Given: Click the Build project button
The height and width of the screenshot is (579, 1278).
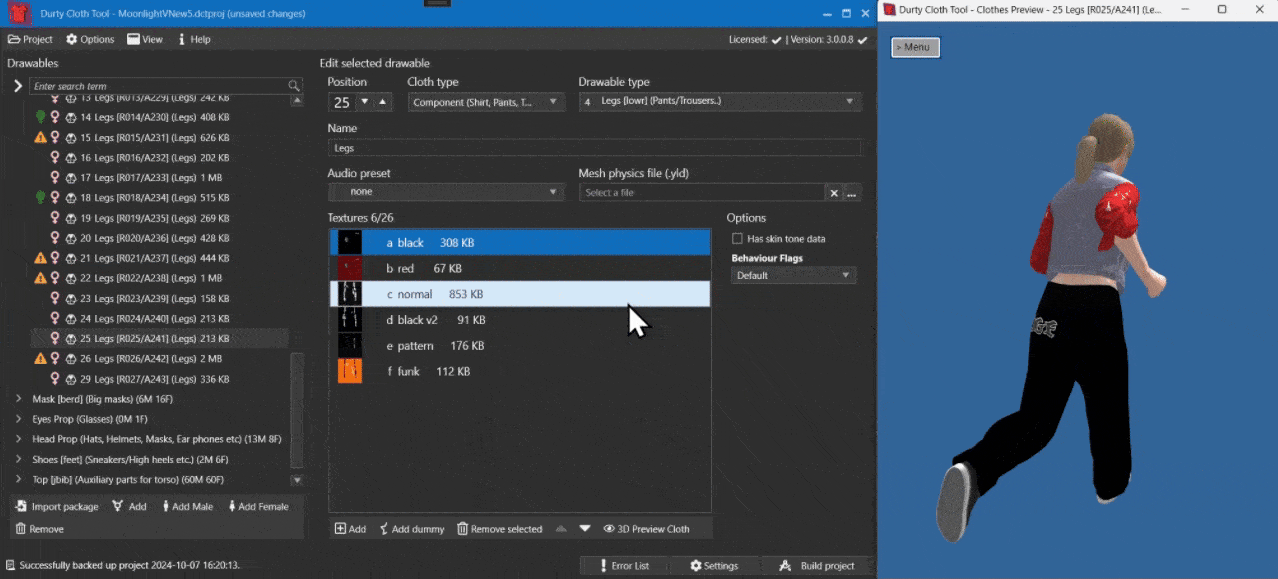Looking at the screenshot, I should point(817,566).
